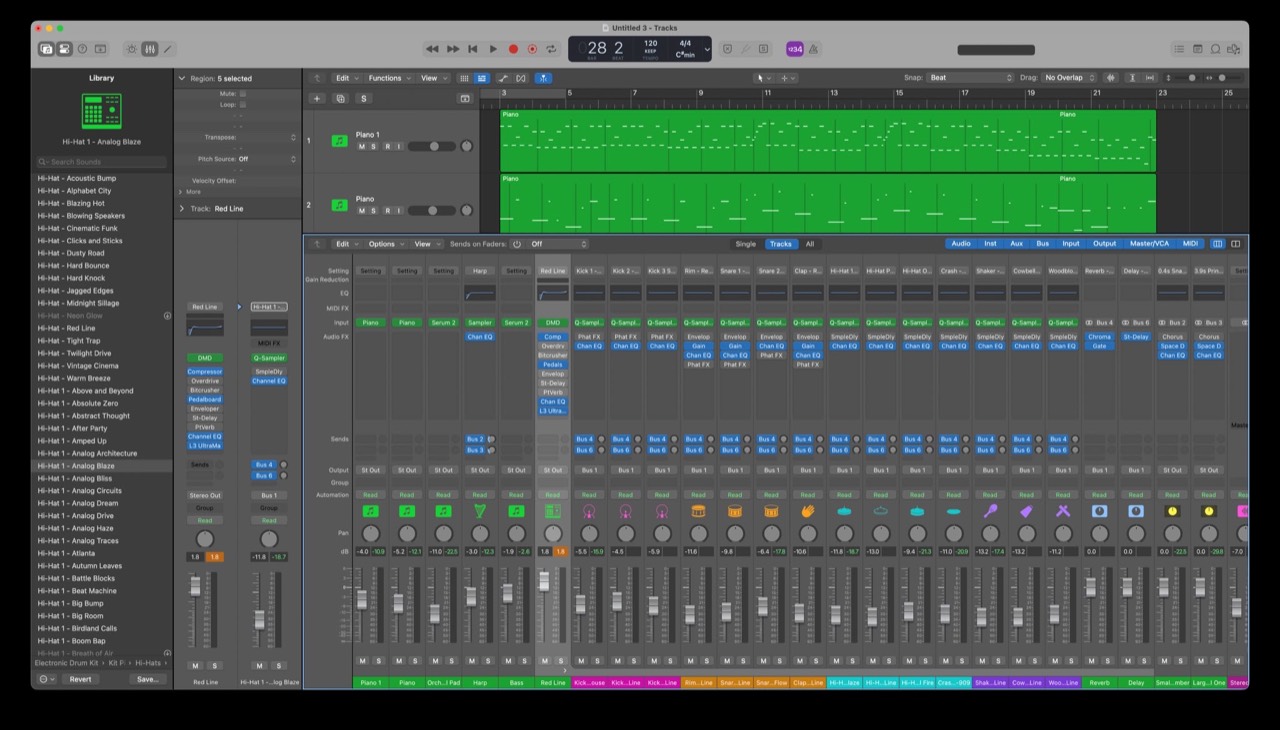Switch the mixer to Single view

tap(746, 244)
